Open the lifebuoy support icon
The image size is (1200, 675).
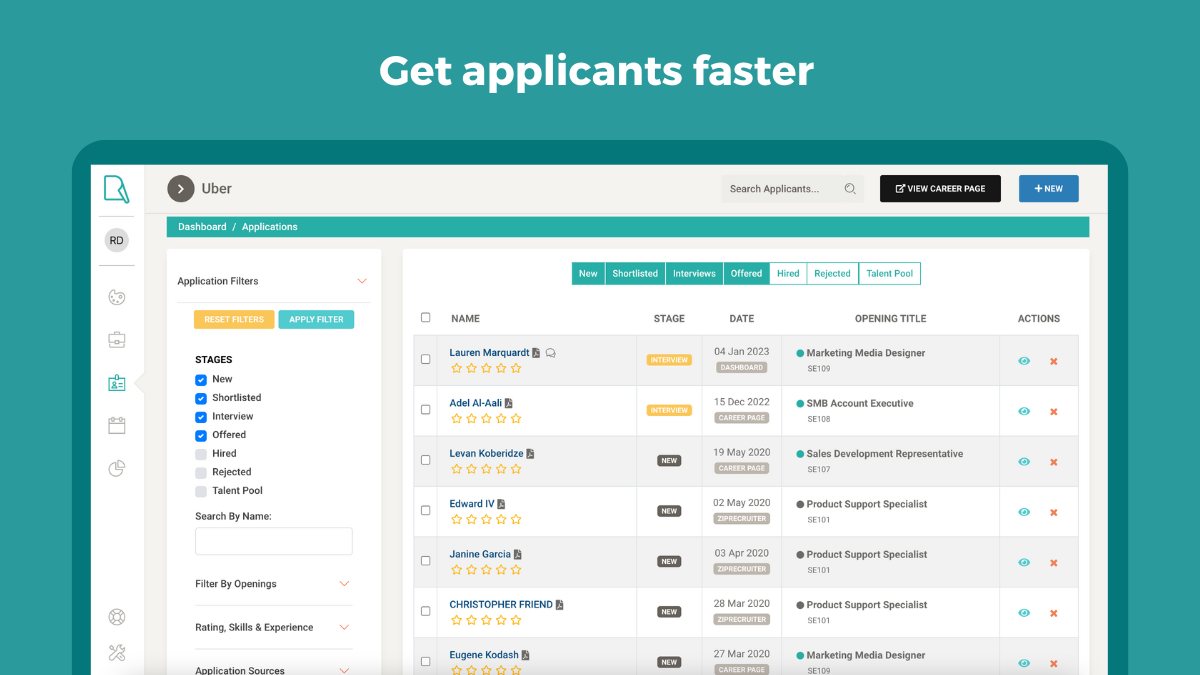click(117, 617)
